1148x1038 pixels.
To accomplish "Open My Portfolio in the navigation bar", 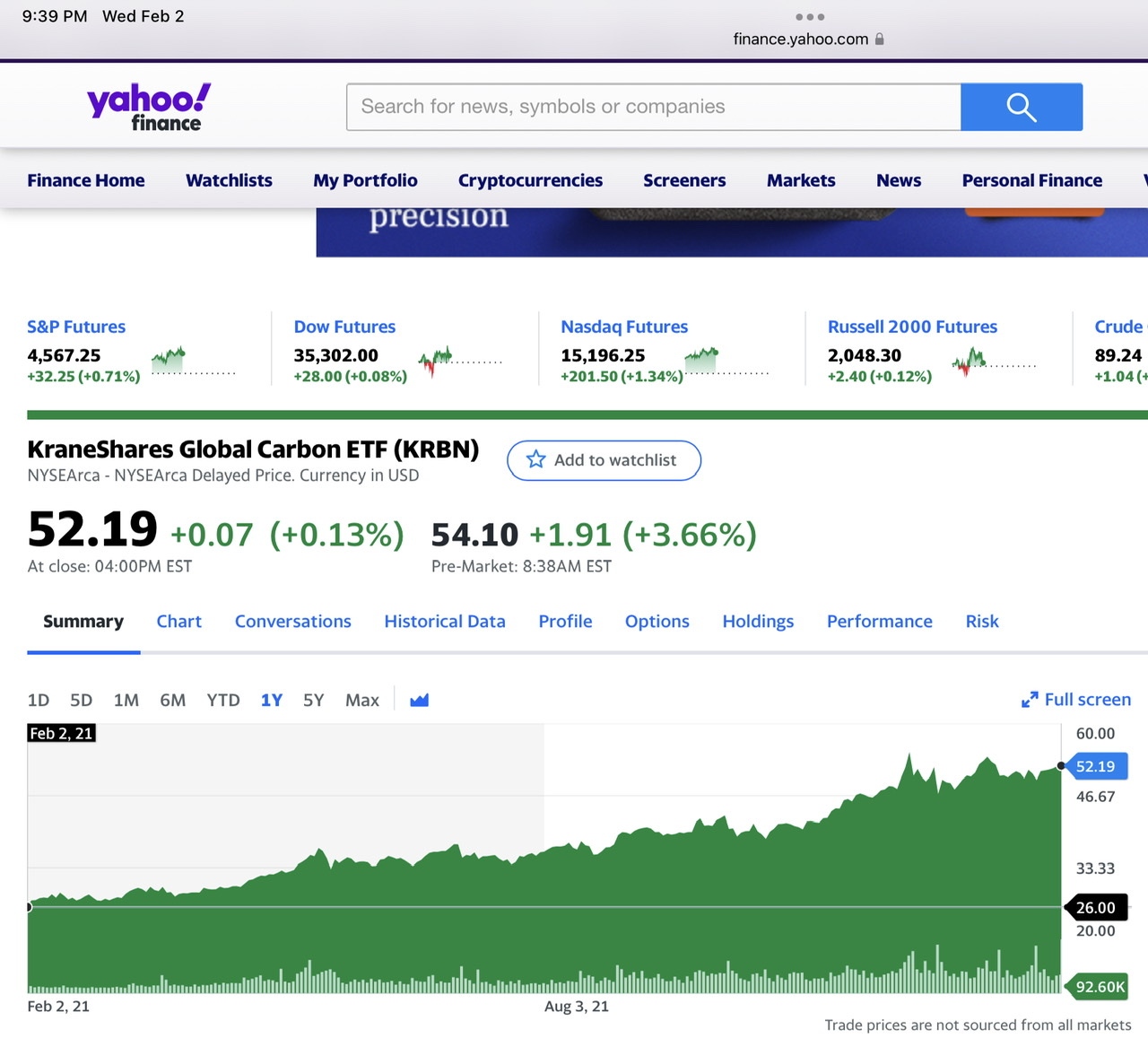I will coord(365,180).
